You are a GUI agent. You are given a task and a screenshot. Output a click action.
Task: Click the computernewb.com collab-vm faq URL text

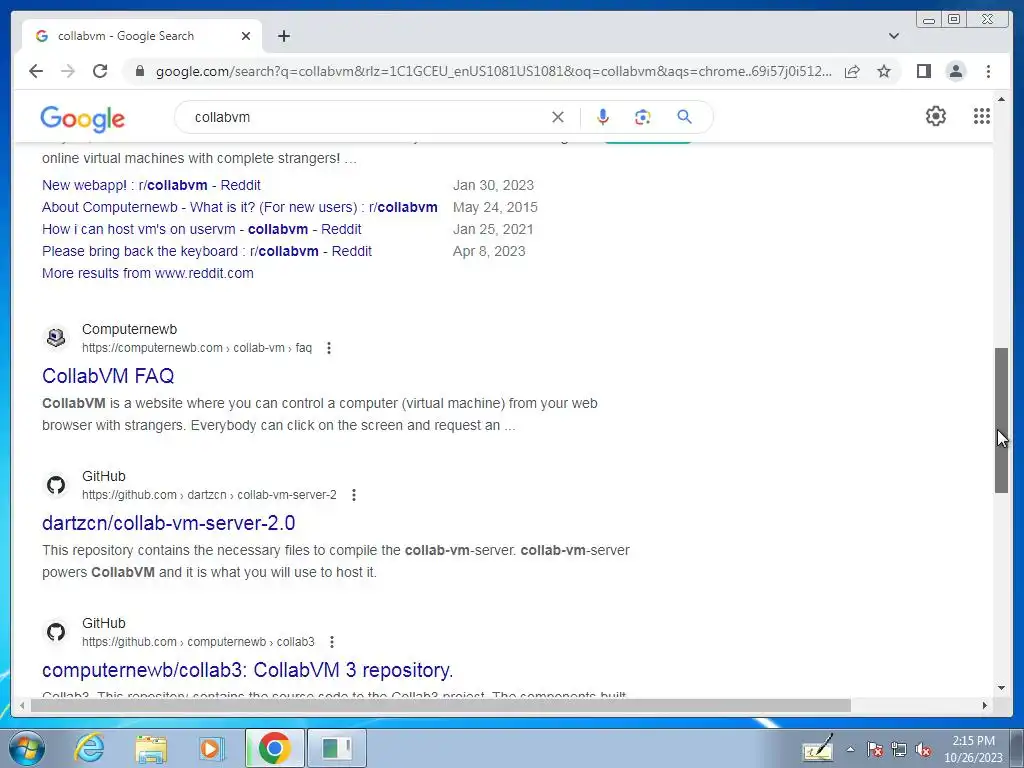click(x=197, y=348)
